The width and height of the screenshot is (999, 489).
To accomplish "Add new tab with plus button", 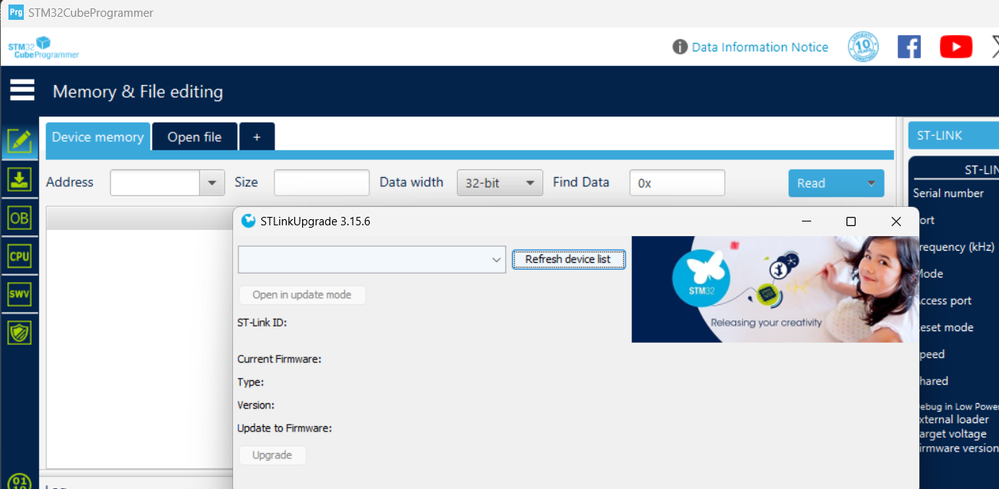I will [257, 137].
